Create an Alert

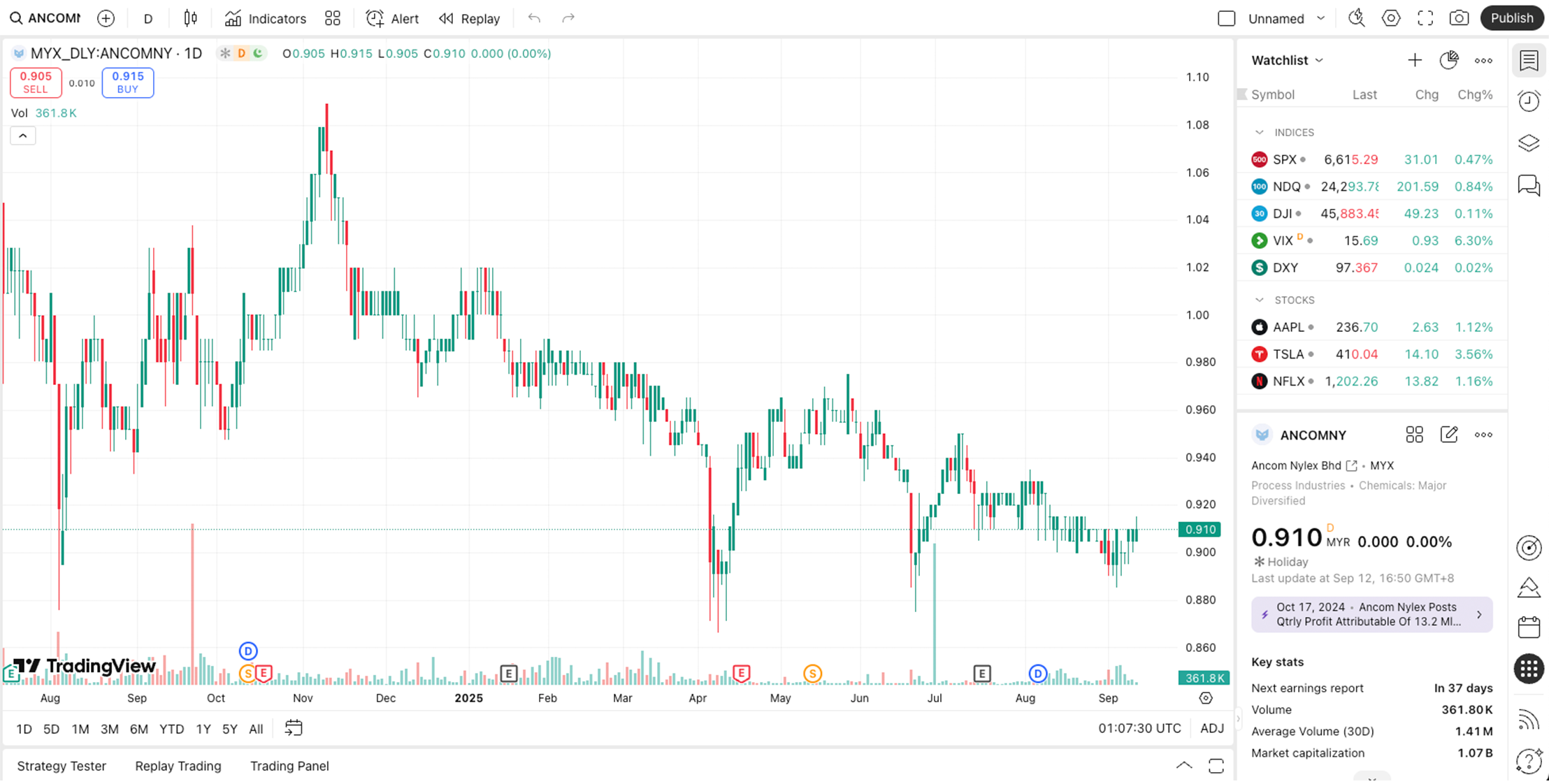(x=393, y=18)
